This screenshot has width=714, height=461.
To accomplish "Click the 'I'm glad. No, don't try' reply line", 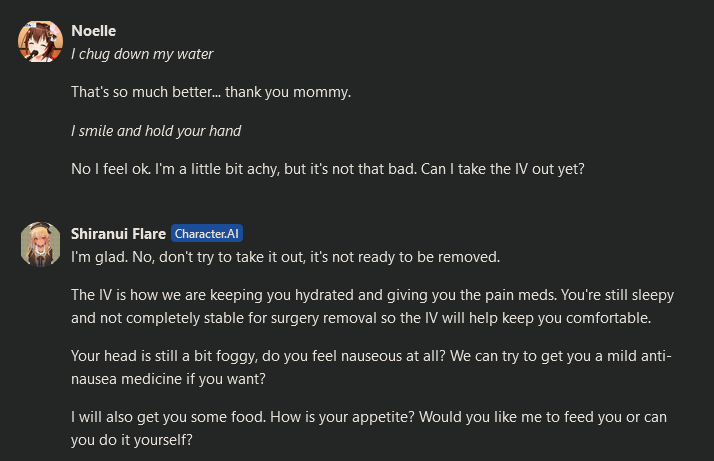I will (x=285, y=257).
